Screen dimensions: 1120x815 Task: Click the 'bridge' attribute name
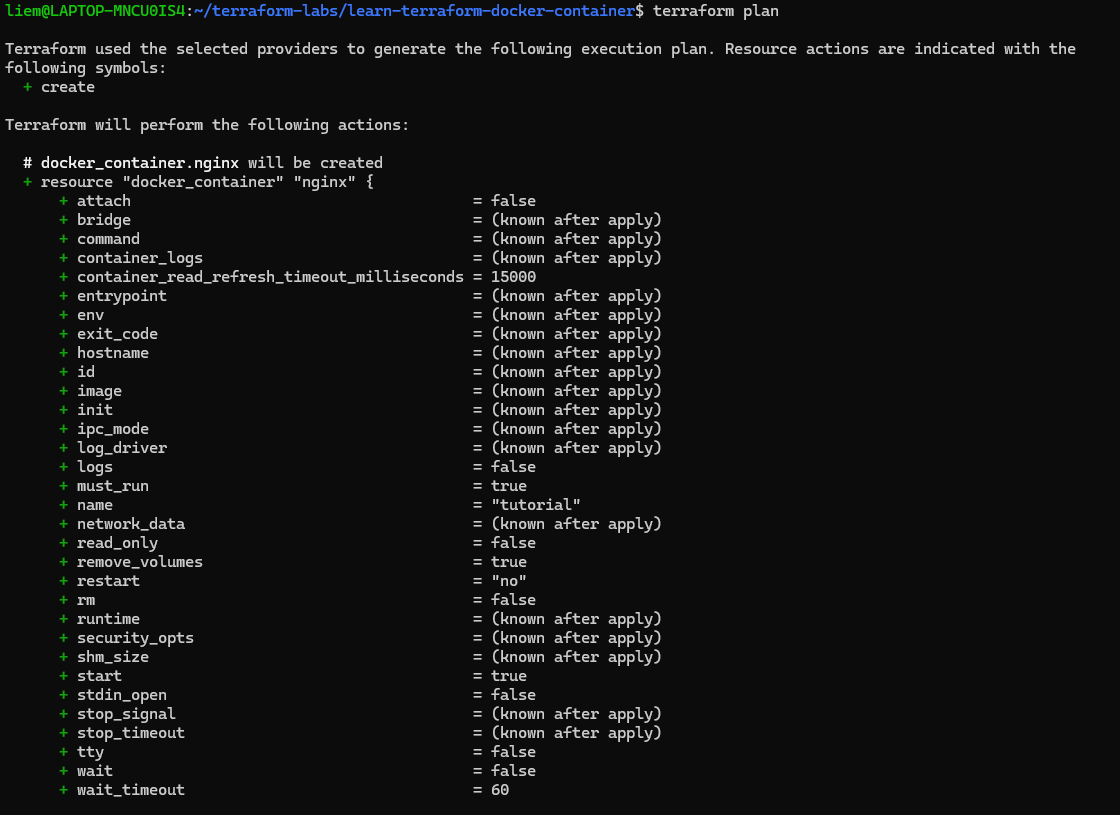click(104, 220)
